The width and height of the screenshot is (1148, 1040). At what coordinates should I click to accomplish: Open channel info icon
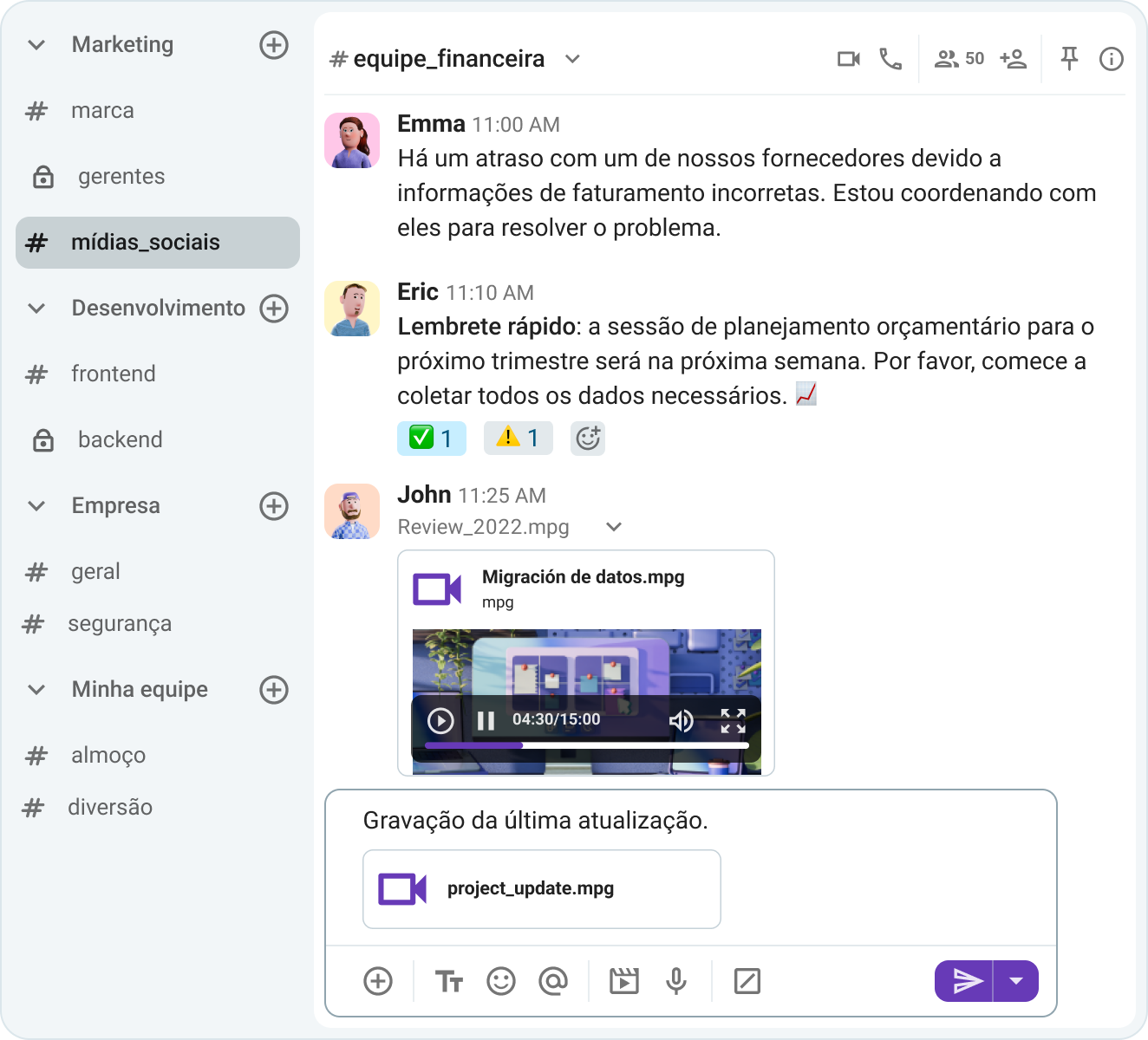1112,59
